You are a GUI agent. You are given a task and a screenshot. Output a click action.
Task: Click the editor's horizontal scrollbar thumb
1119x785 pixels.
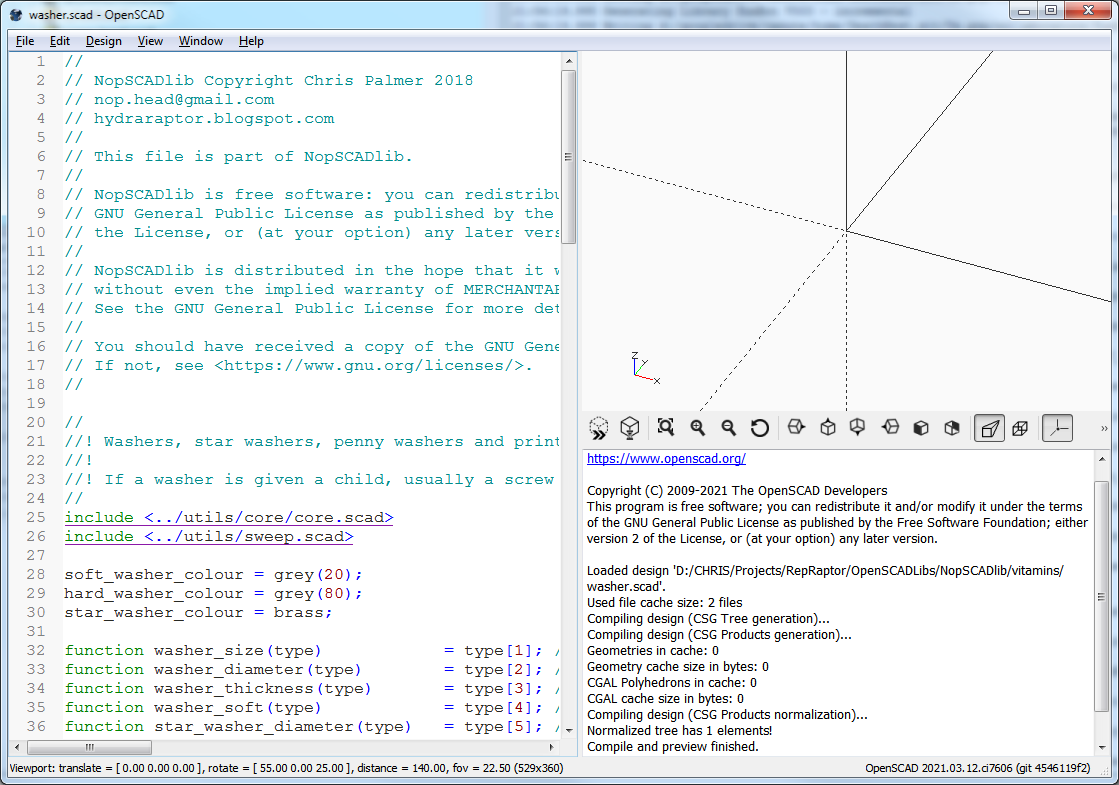point(89,747)
